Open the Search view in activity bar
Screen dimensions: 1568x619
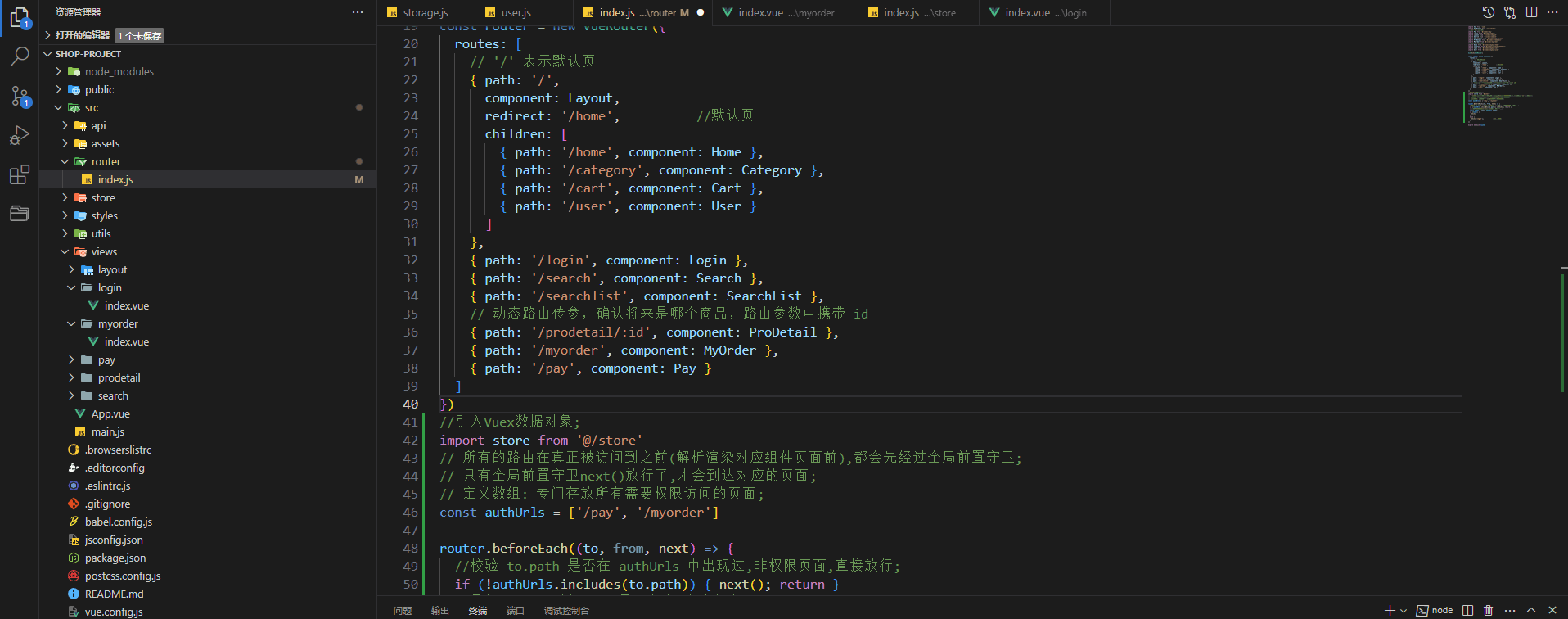coord(20,56)
